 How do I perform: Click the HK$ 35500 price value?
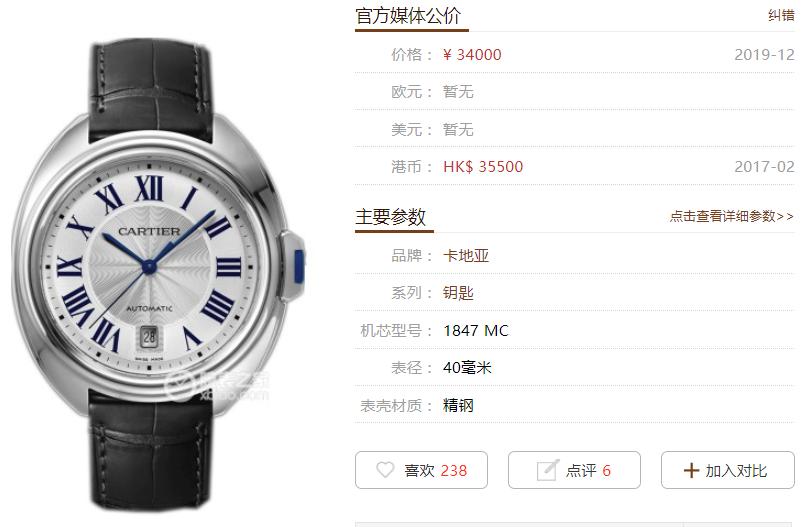click(x=483, y=167)
